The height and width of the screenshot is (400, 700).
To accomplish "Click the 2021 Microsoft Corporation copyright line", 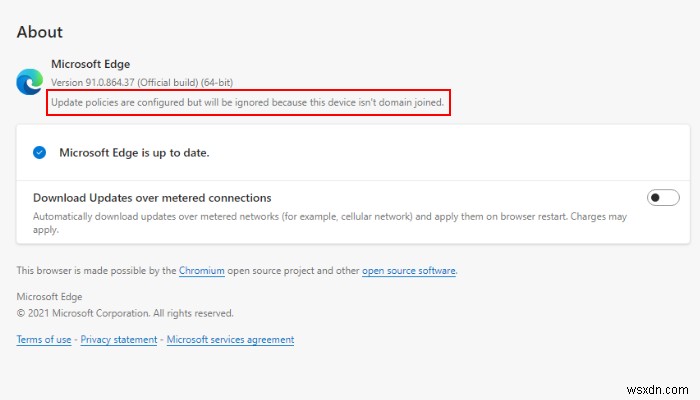I will click(125, 313).
